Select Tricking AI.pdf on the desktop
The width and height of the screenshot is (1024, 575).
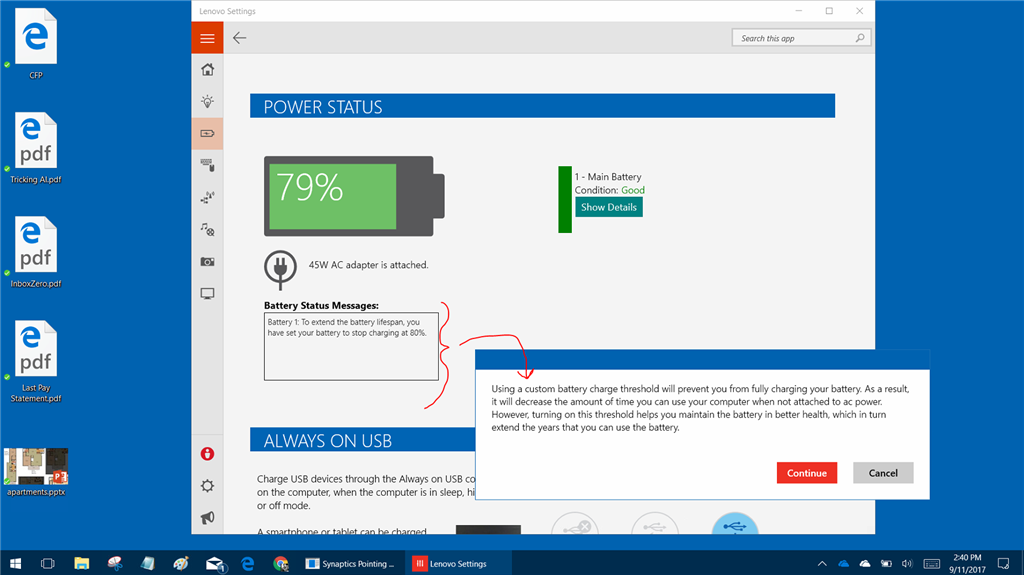click(36, 148)
